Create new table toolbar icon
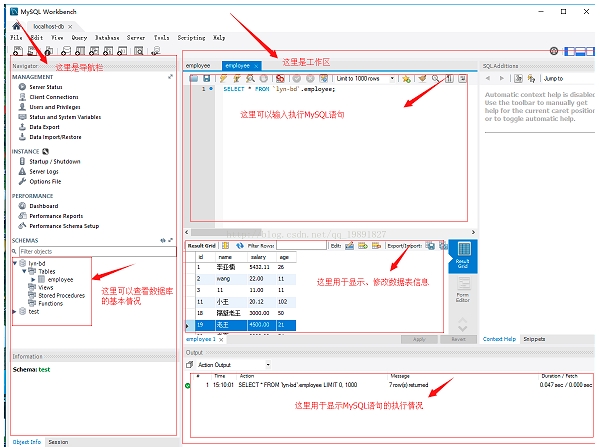This screenshot has height=447, width=600. point(80,51)
